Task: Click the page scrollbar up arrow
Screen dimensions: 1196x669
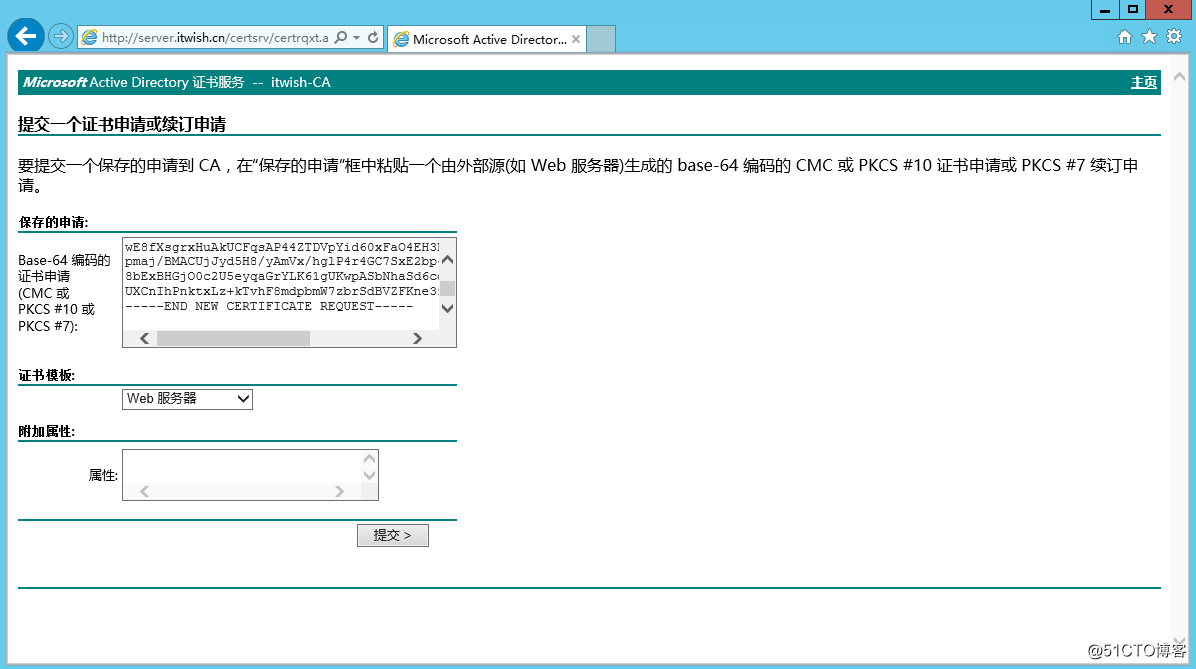Action: pos(1179,77)
